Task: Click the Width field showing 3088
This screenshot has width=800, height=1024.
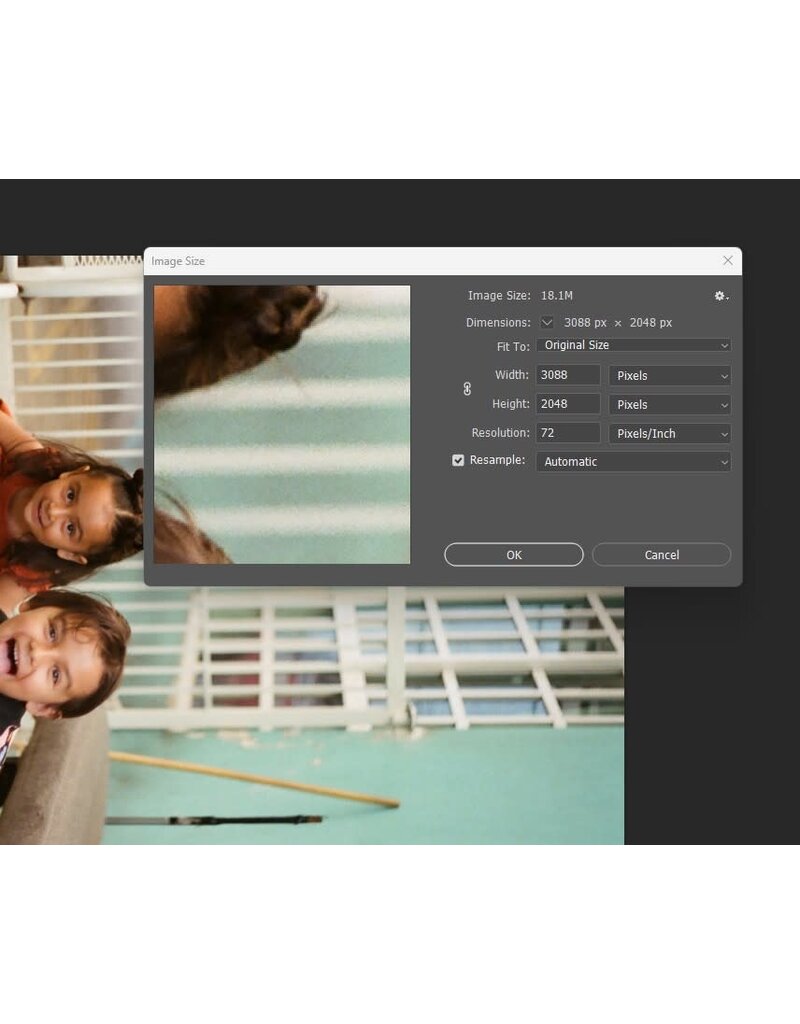Action: pos(568,376)
